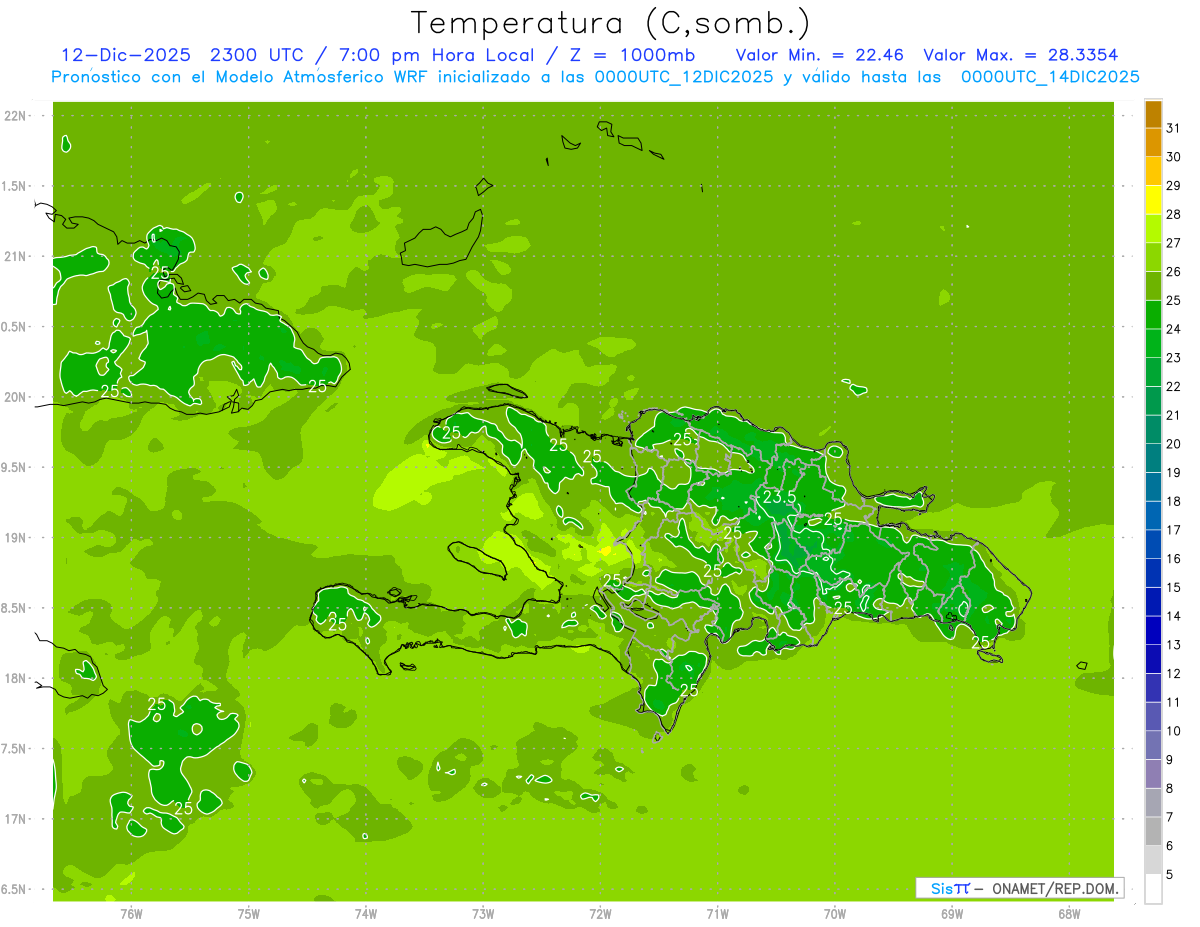Click the color scale value "10"
Screen dimensions: 1200x927
[x=1174, y=731]
